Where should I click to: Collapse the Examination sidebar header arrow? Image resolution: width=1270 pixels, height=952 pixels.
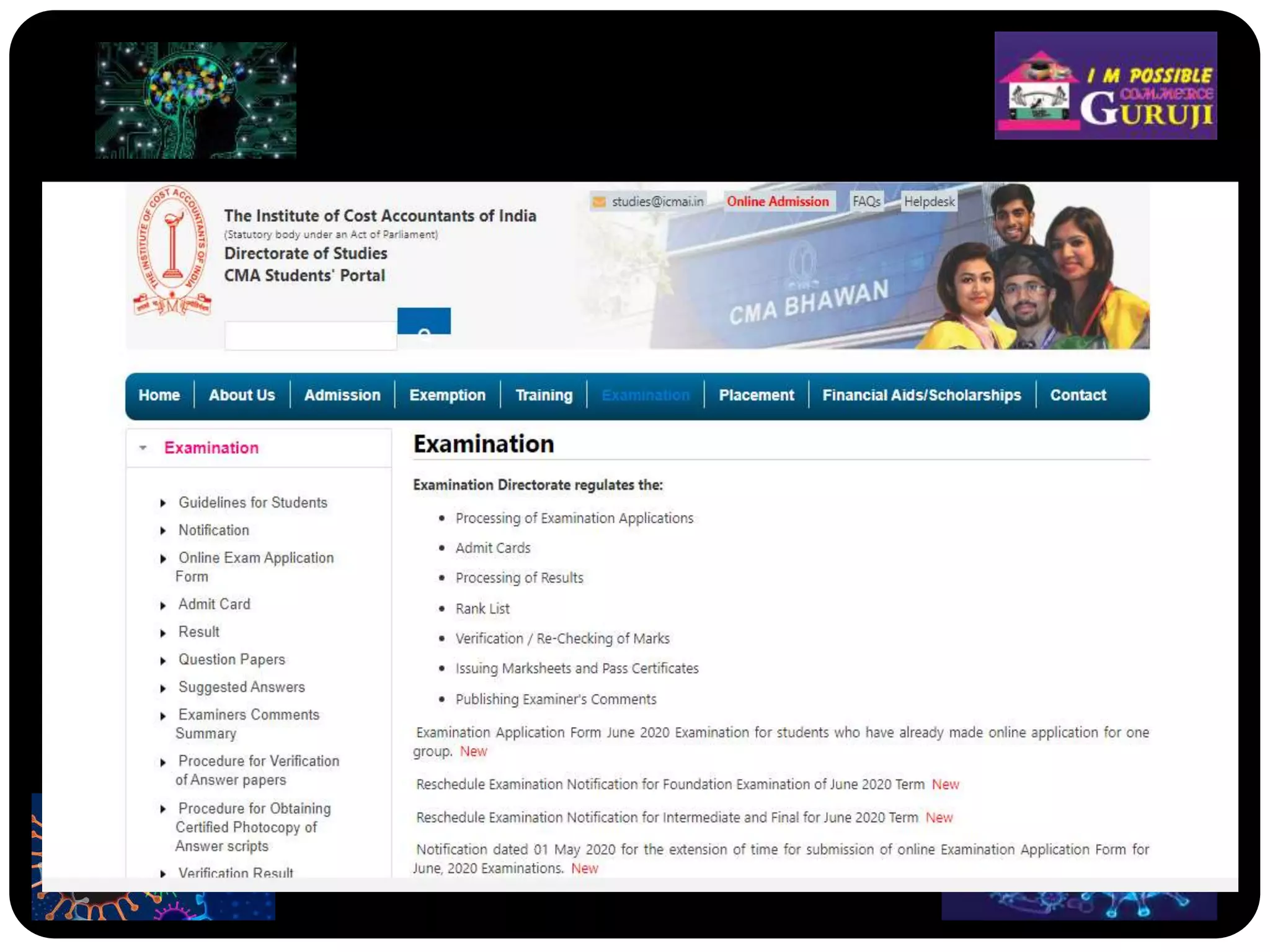[143, 447]
